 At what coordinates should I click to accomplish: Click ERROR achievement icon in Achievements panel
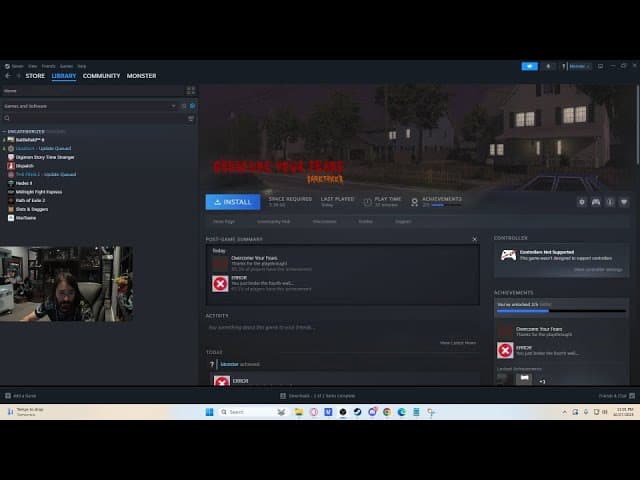pyautogui.click(x=505, y=350)
